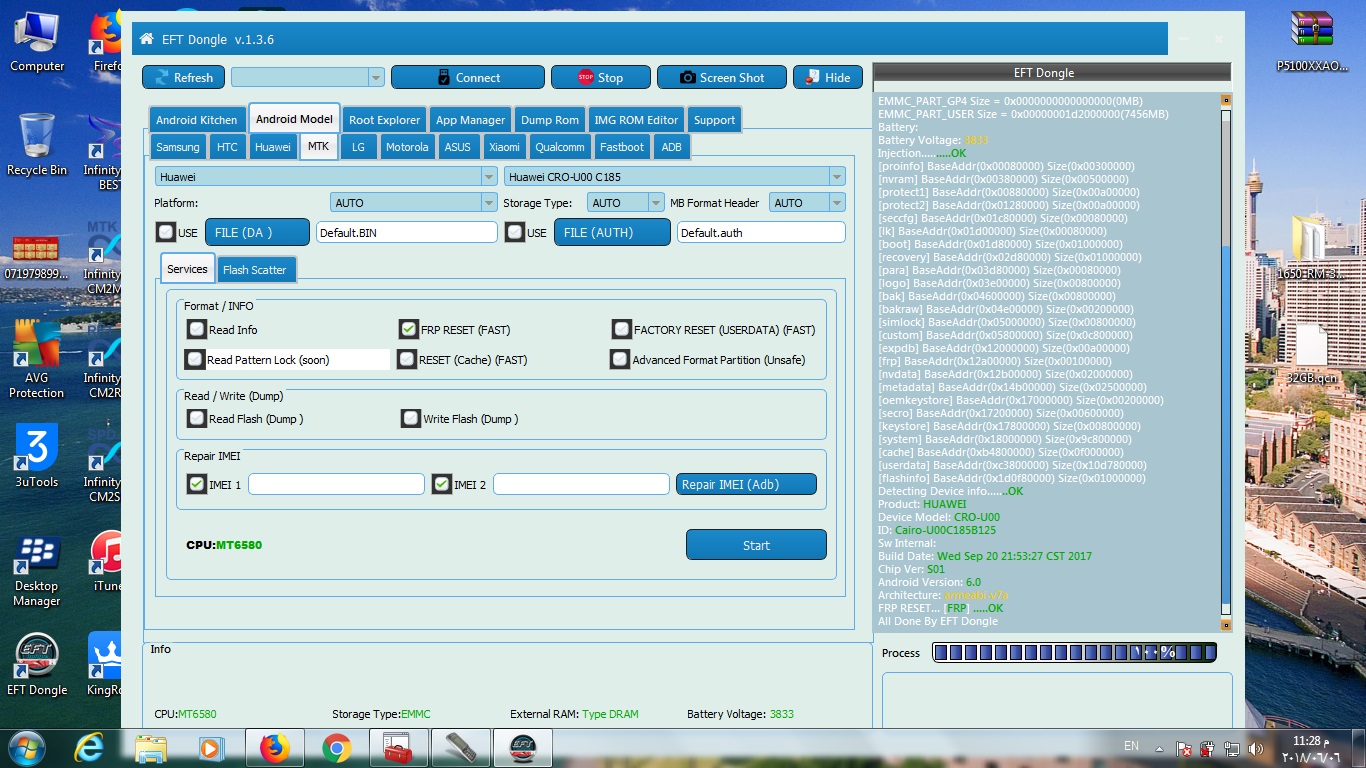Click the Process progress bar
1366x768 pixels.
coord(1075,652)
